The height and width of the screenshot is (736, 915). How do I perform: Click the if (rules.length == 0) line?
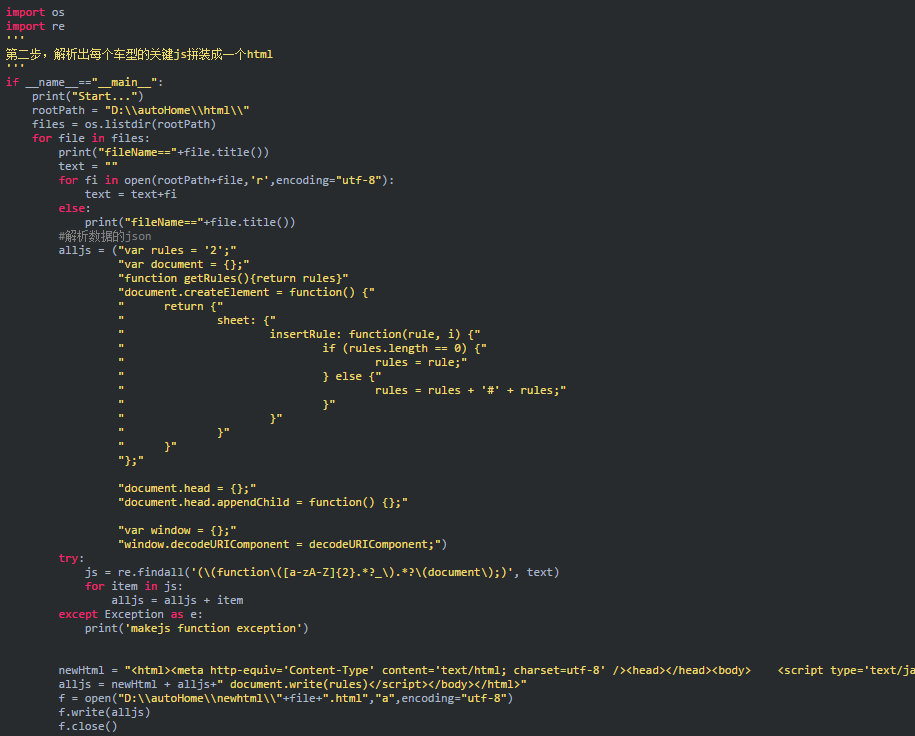tap(302, 348)
